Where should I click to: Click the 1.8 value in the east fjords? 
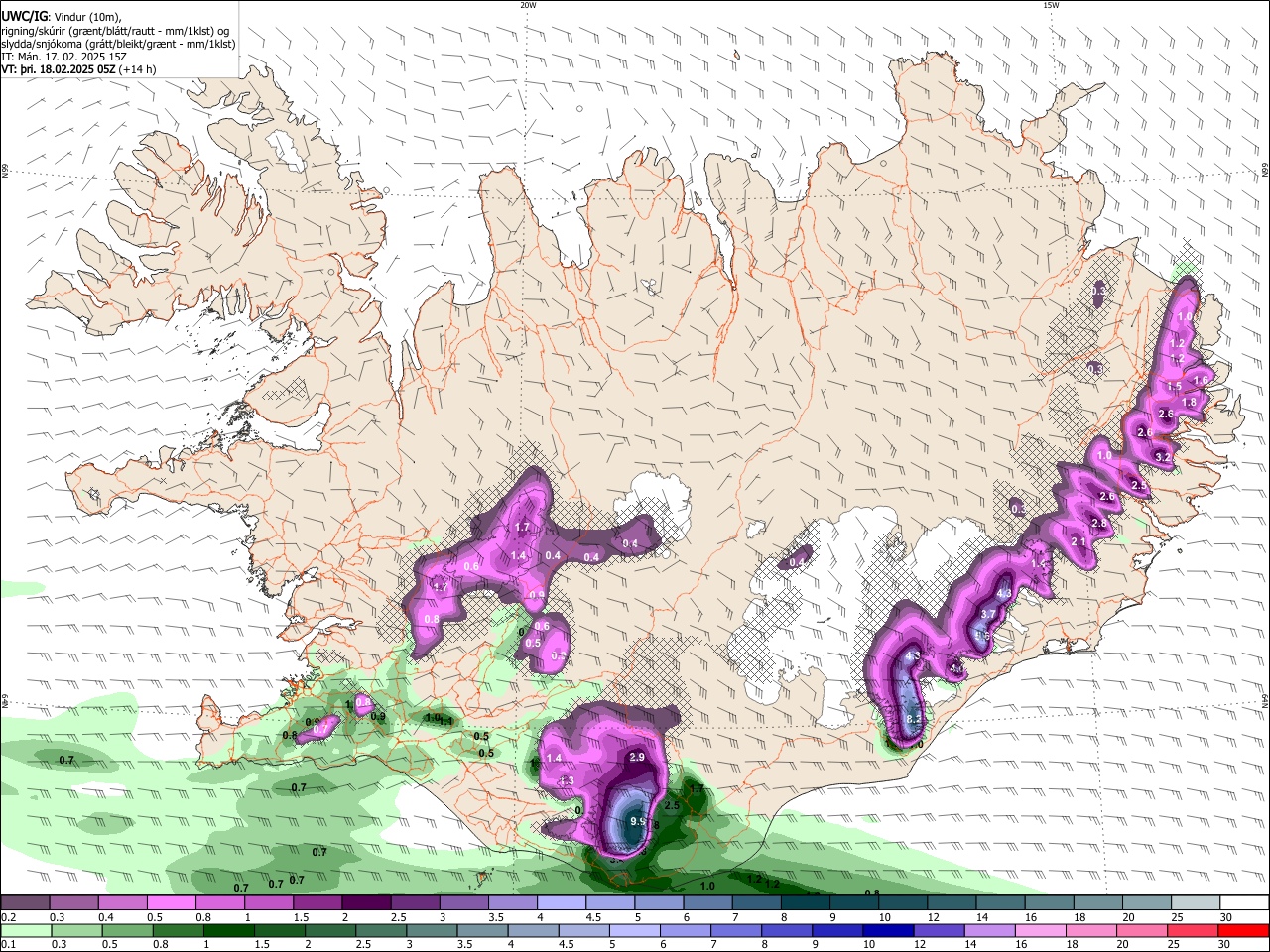(x=1190, y=402)
